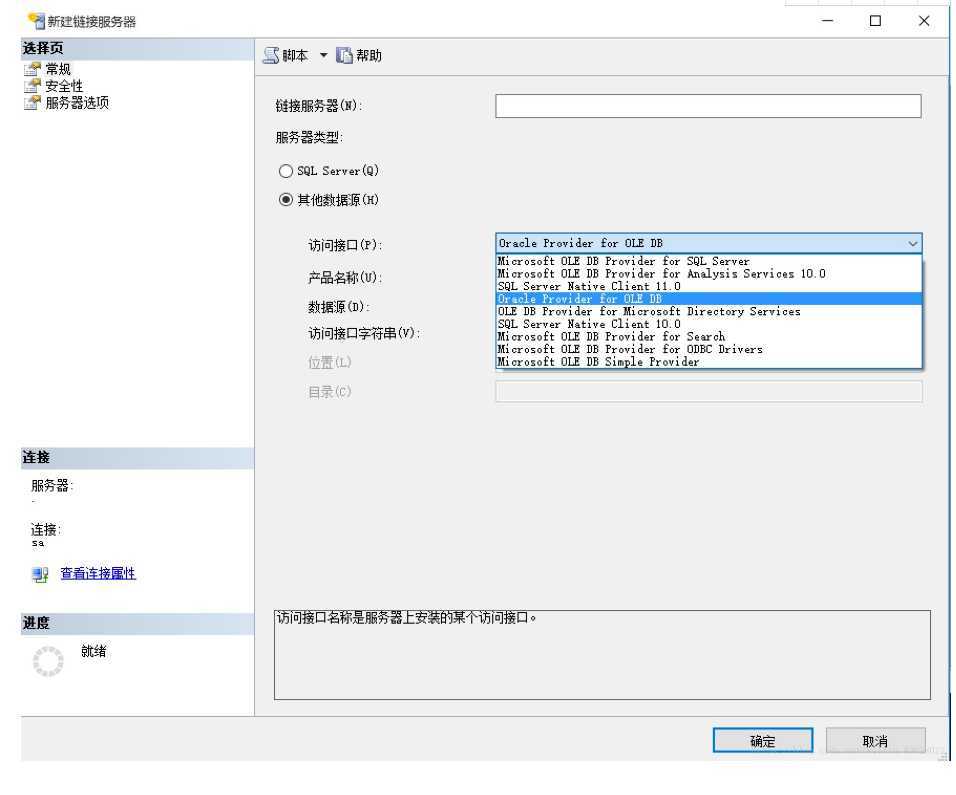Click the 取消 button
Viewport: 956px width, 795px height.
click(x=876, y=741)
